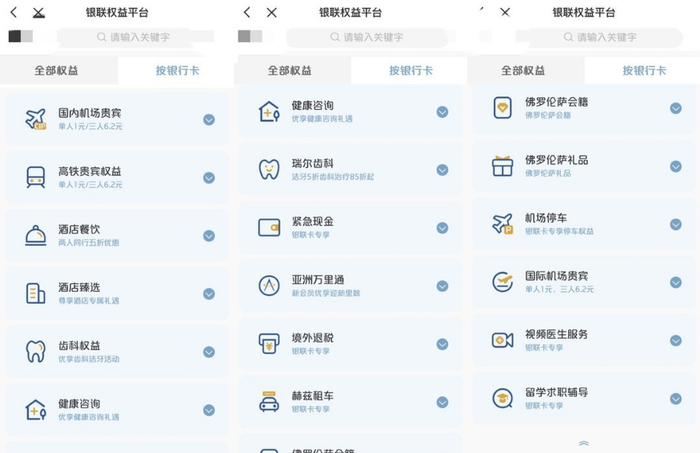Open the 瑞尔齿科 title text
Viewport: 700px width, 453px height.
click(312, 163)
